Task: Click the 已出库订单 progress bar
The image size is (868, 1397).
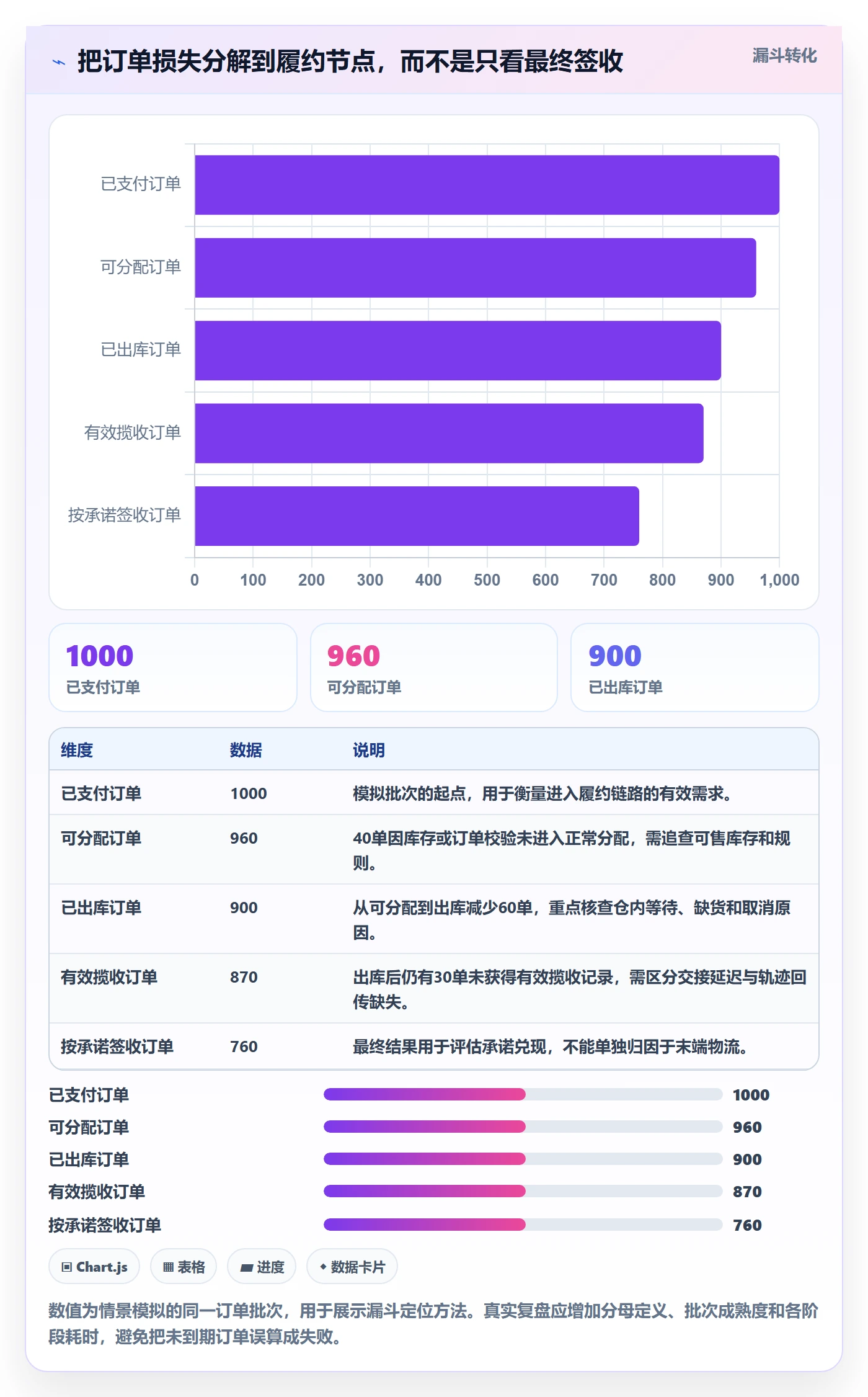Action: click(523, 1159)
